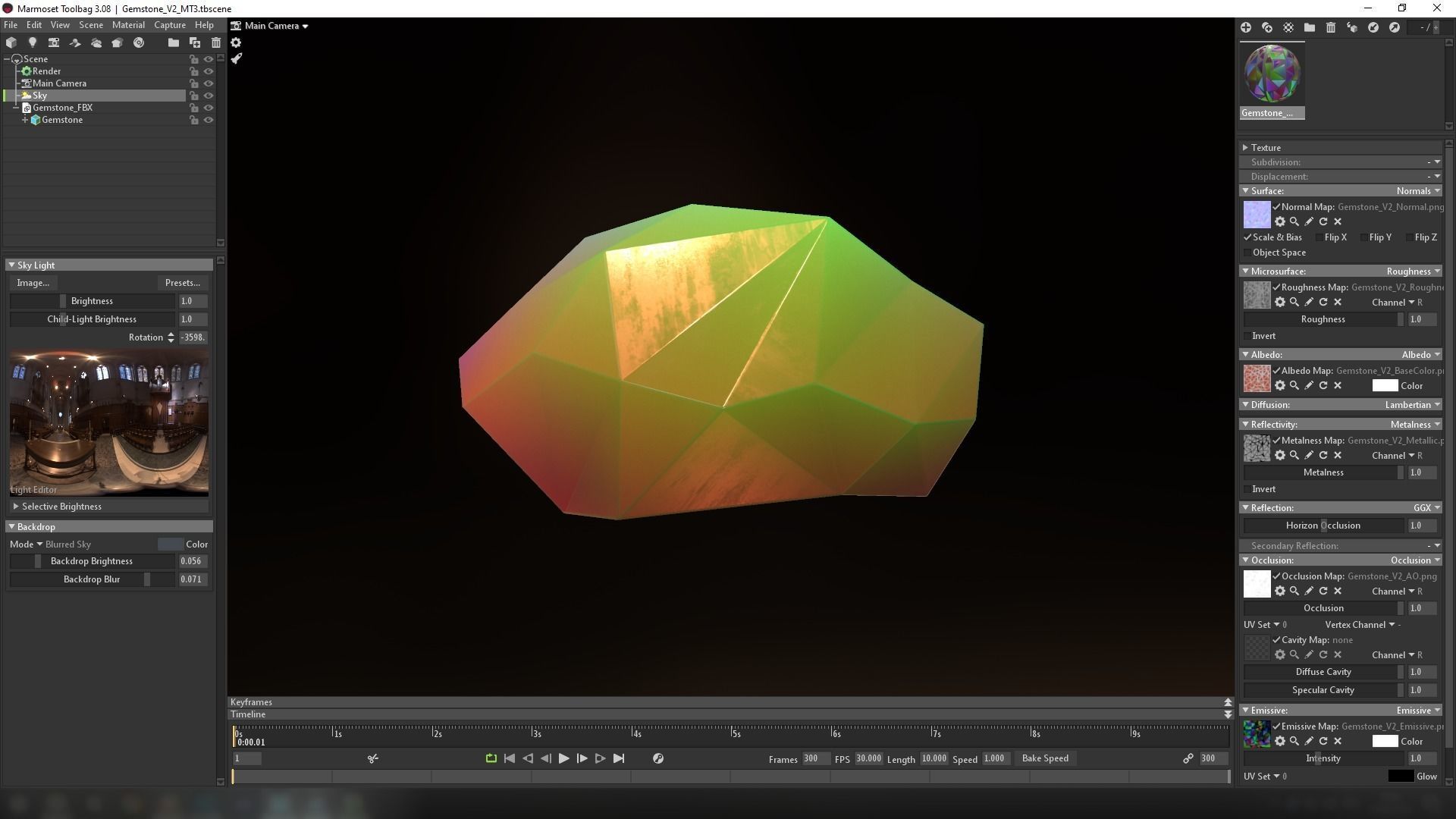The image size is (1456, 819).
Task: Add a new light with the lightbulb icon
Action: [x=32, y=43]
